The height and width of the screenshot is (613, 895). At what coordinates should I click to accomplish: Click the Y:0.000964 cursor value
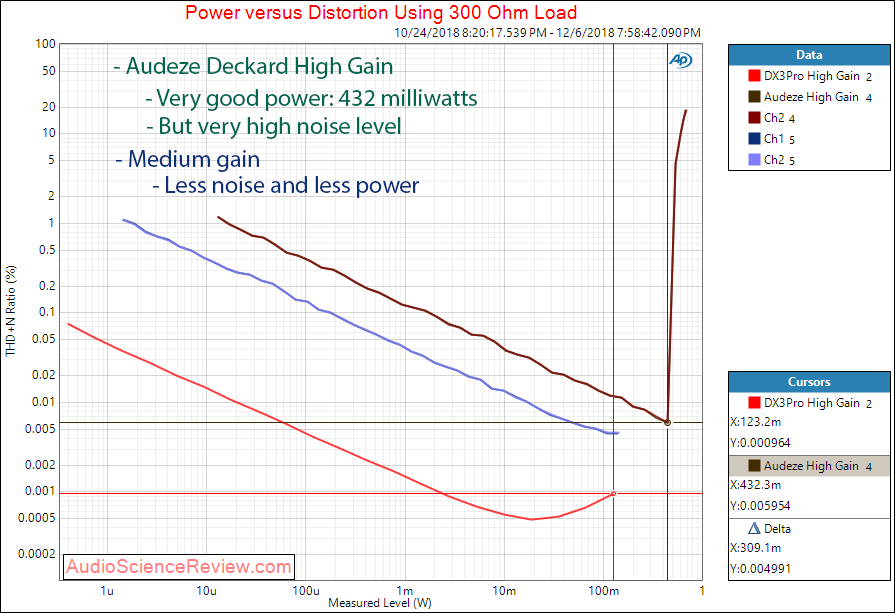[760, 443]
